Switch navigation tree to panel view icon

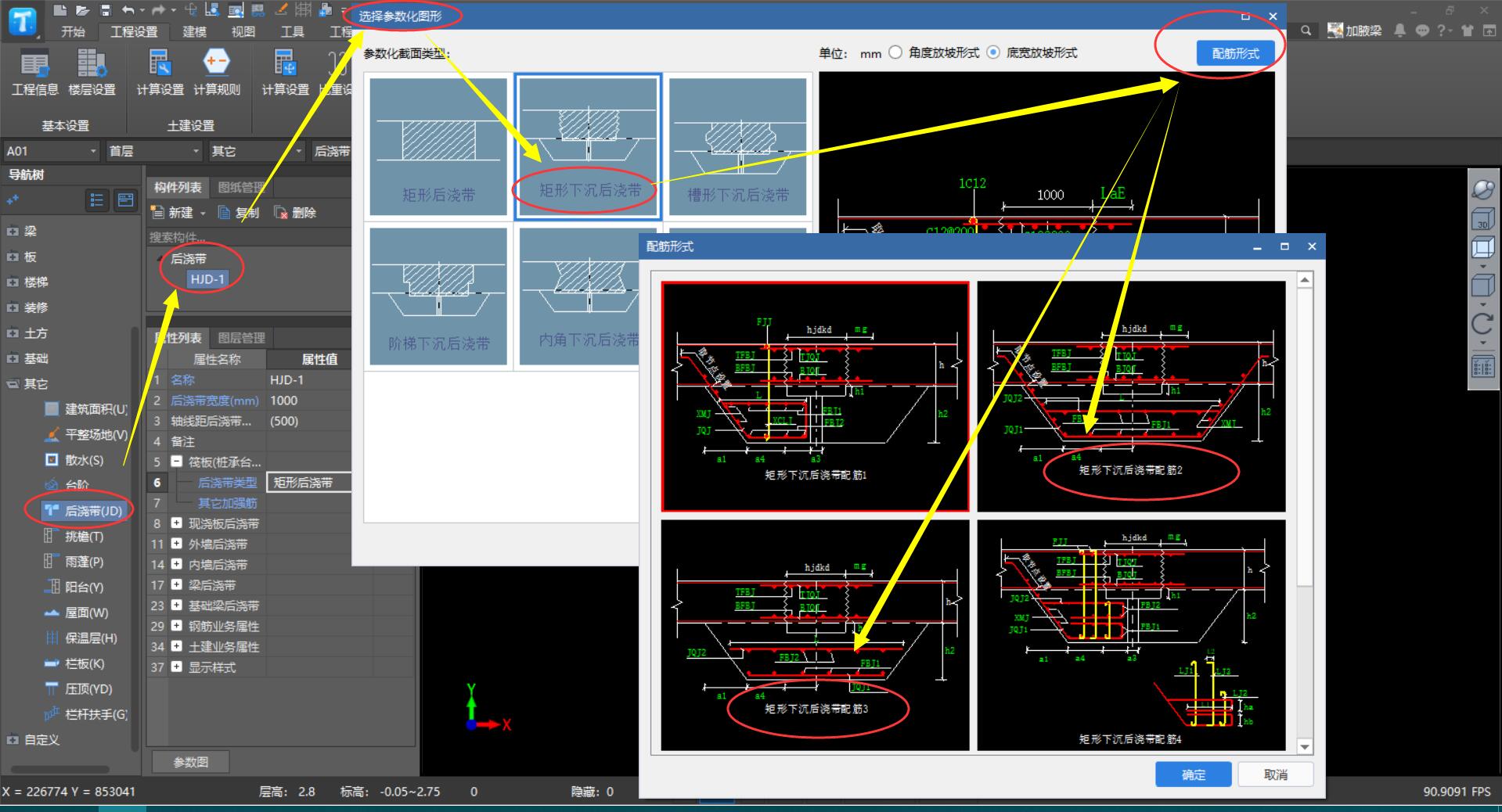coord(125,201)
